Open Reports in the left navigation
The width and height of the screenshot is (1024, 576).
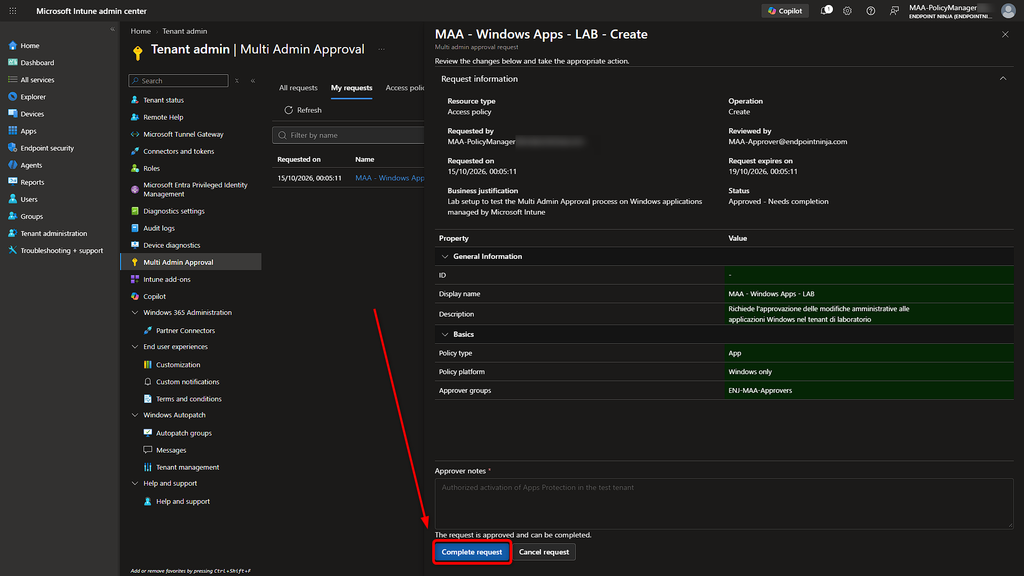click(x=32, y=182)
